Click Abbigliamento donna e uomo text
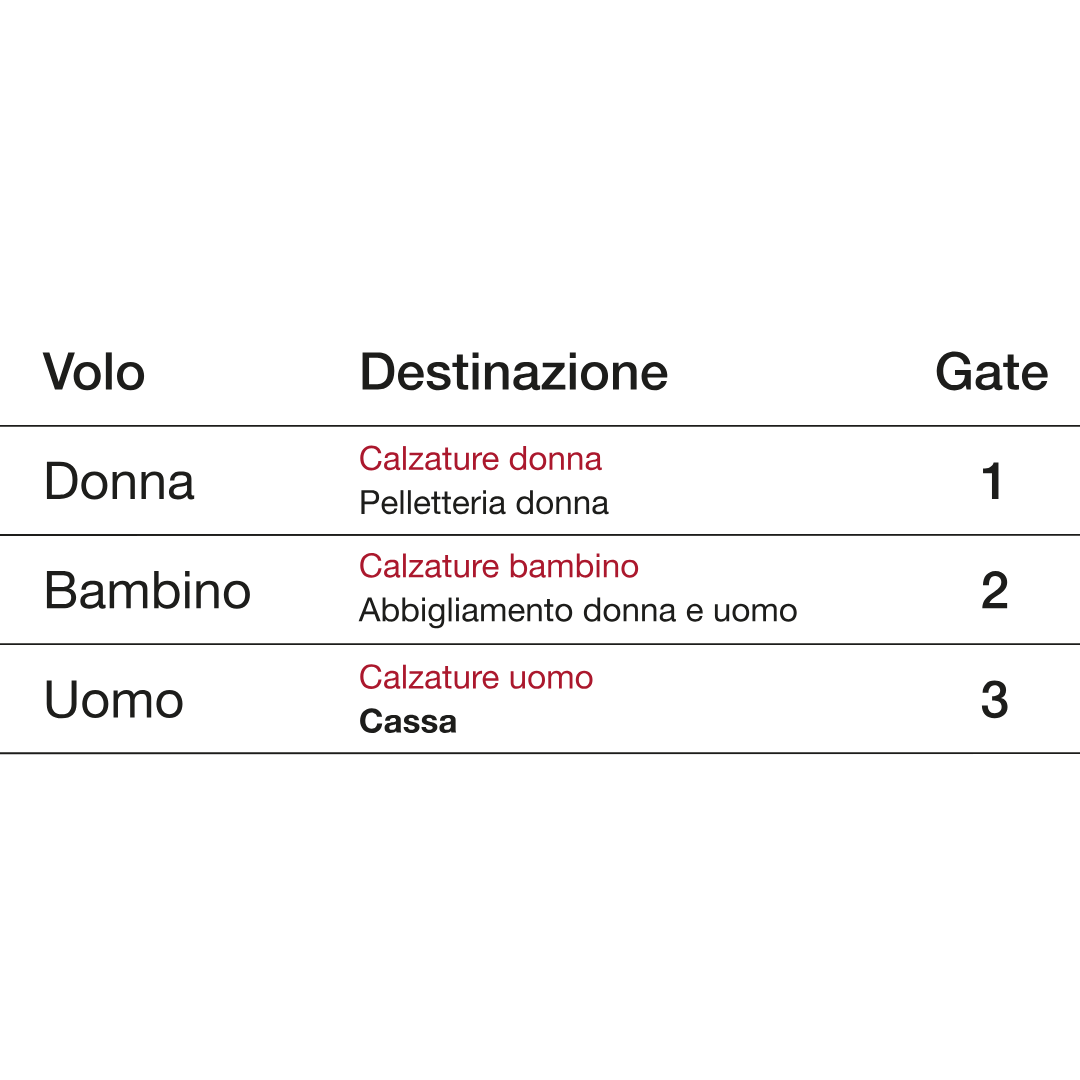Screen dimensions: 1080x1080 (x=578, y=610)
